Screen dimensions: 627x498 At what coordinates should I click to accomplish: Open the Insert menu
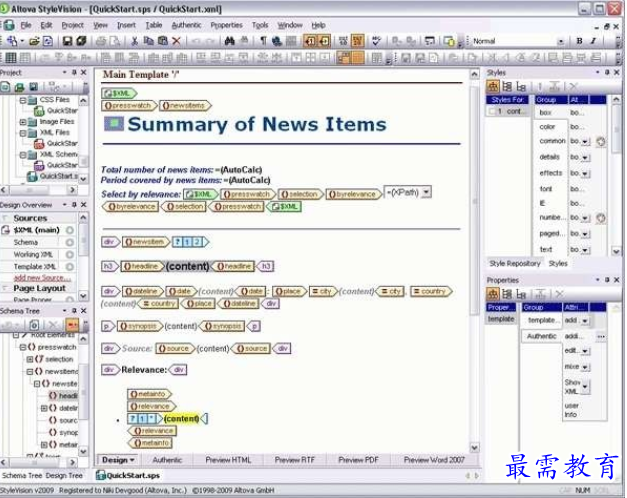[126, 25]
